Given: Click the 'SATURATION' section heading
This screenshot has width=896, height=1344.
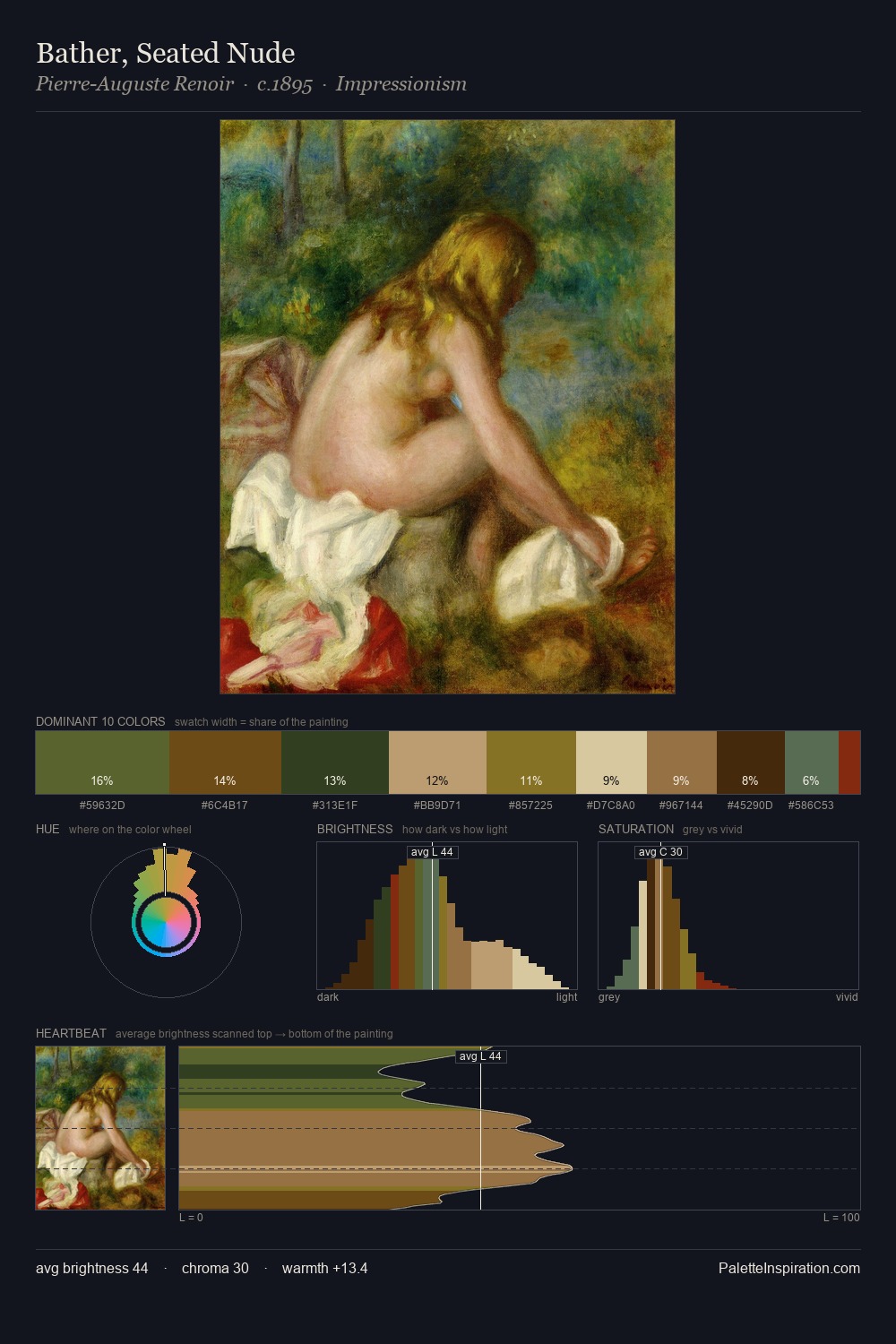Looking at the screenshot, I should 636,829.
